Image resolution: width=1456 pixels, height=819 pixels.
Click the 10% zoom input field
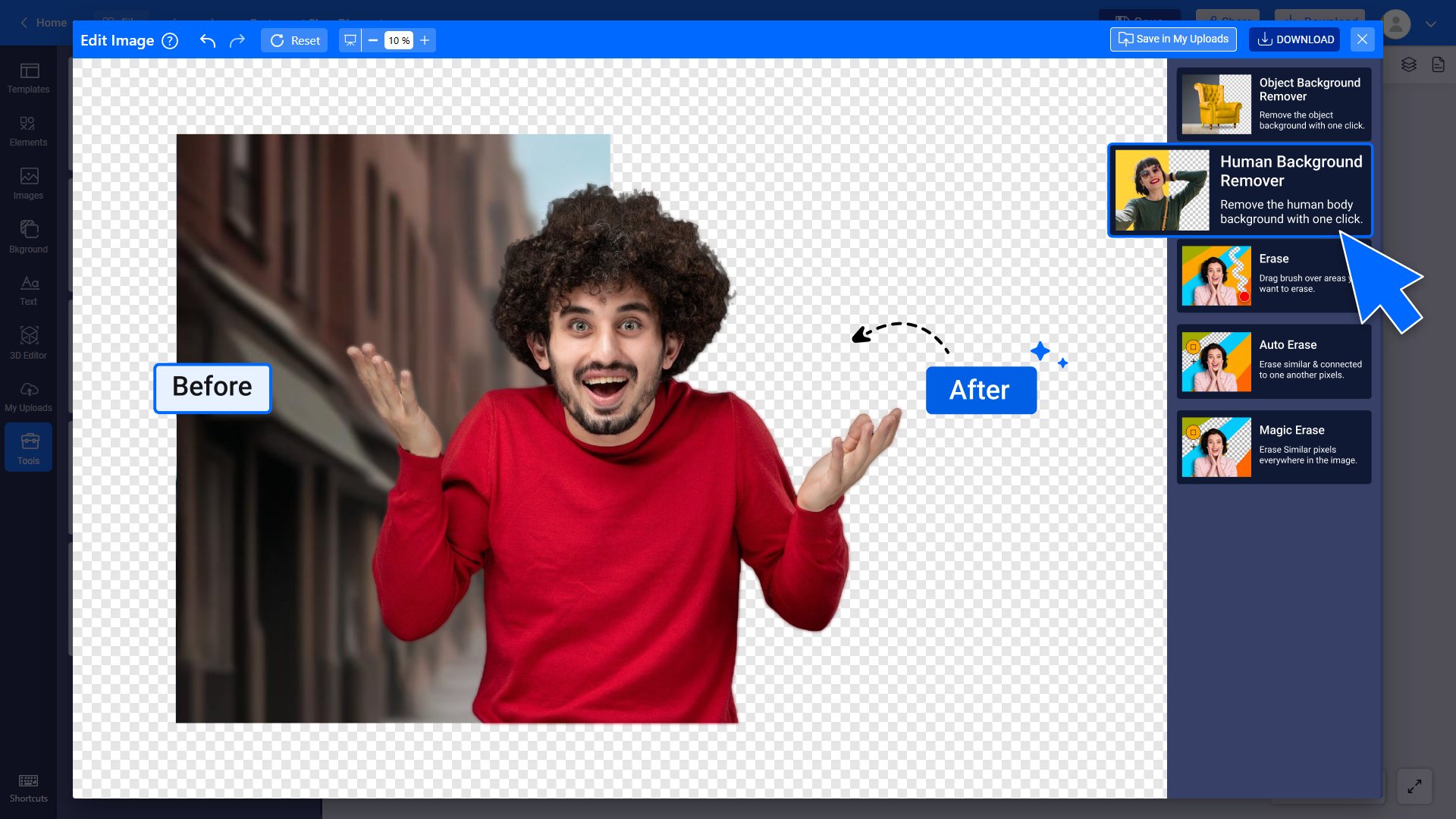point(399,40)
